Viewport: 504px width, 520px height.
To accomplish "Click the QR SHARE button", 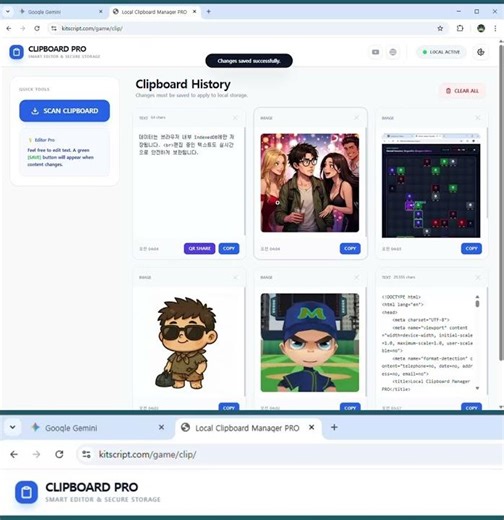I will (x=199, y=249).
